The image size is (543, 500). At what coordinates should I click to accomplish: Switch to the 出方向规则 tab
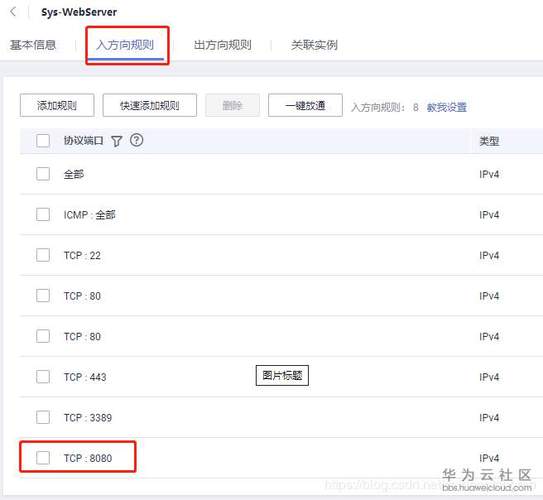coord(223,45)
